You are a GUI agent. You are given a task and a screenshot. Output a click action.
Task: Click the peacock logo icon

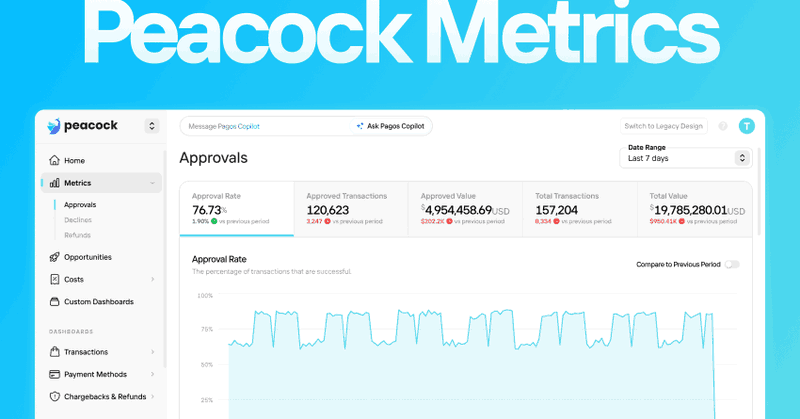(54, 126)
